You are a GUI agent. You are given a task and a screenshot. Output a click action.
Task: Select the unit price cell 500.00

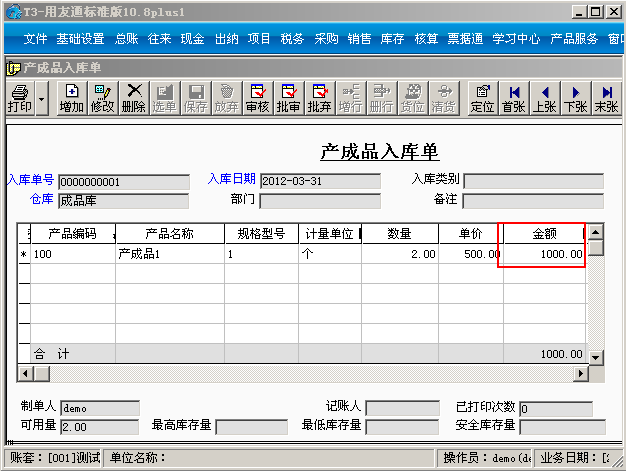click(471, 254)
